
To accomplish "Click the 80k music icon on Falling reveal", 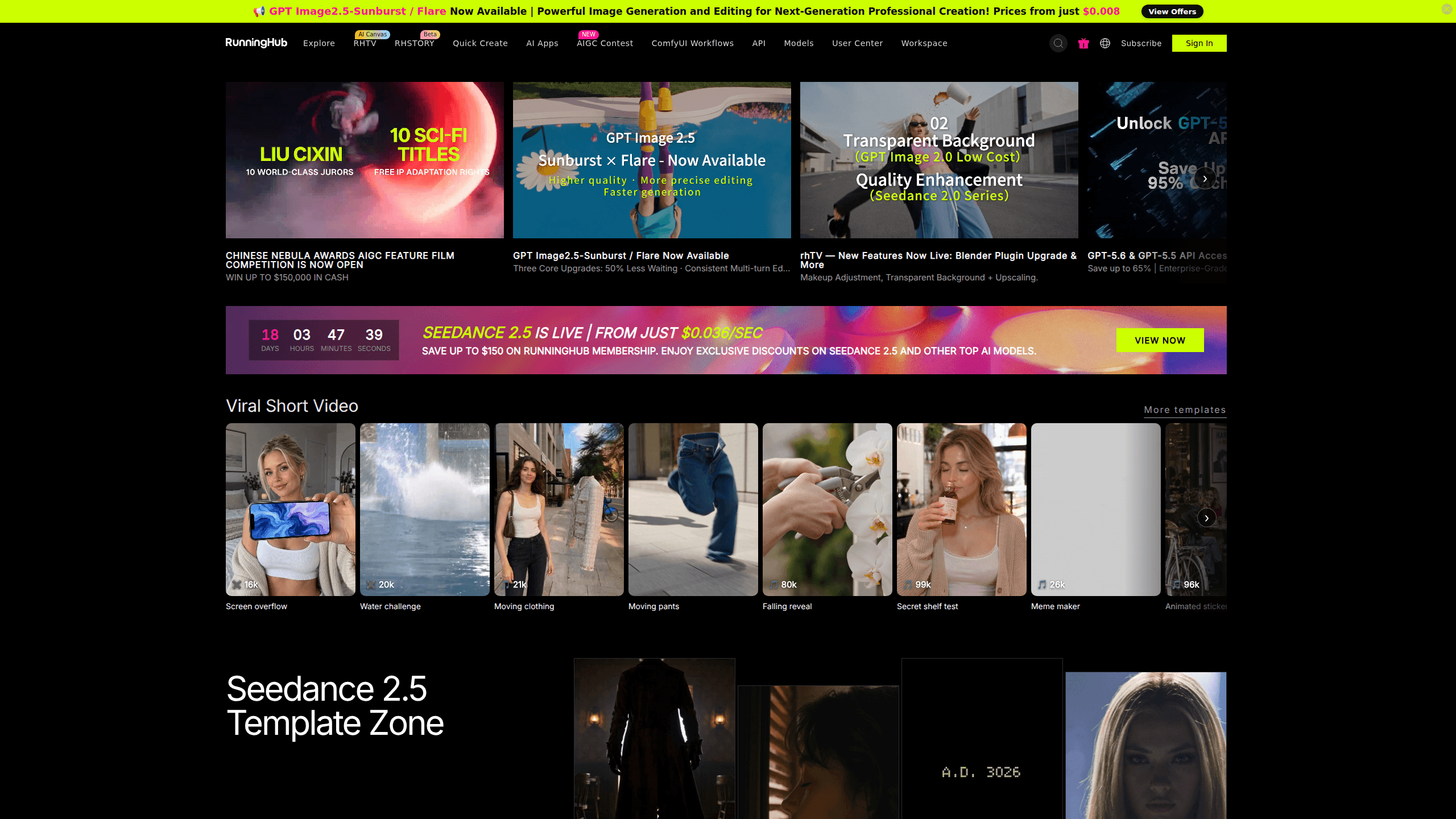I will [x=773, y=585].
